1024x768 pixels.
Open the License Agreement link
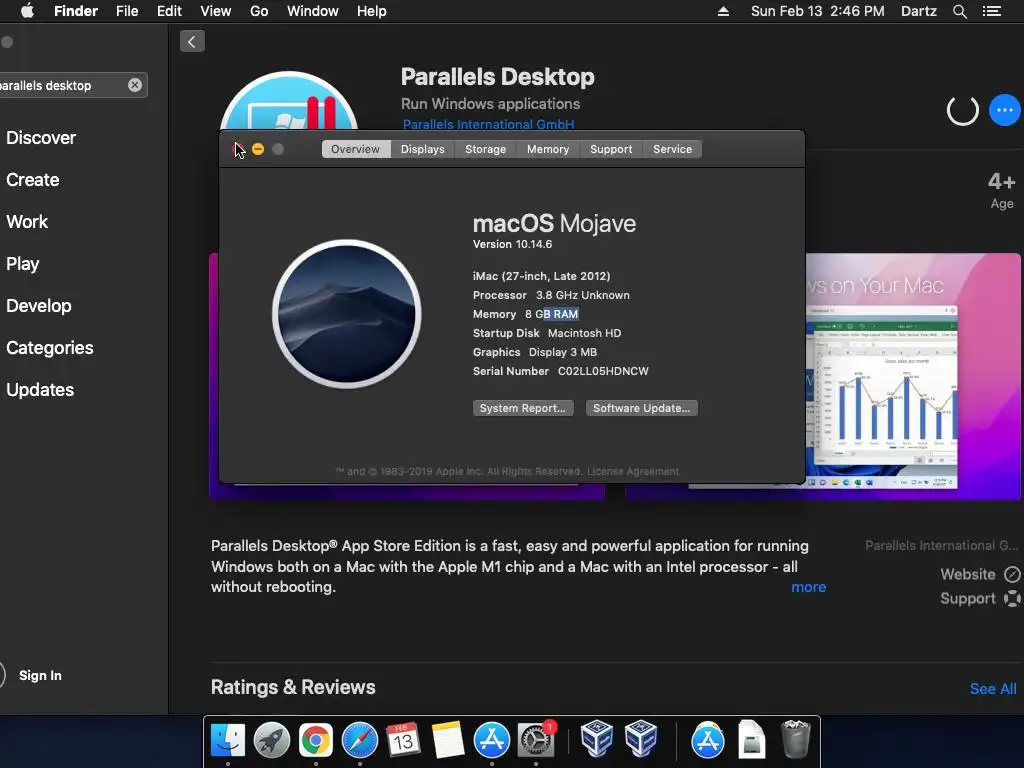coord(633,472)
